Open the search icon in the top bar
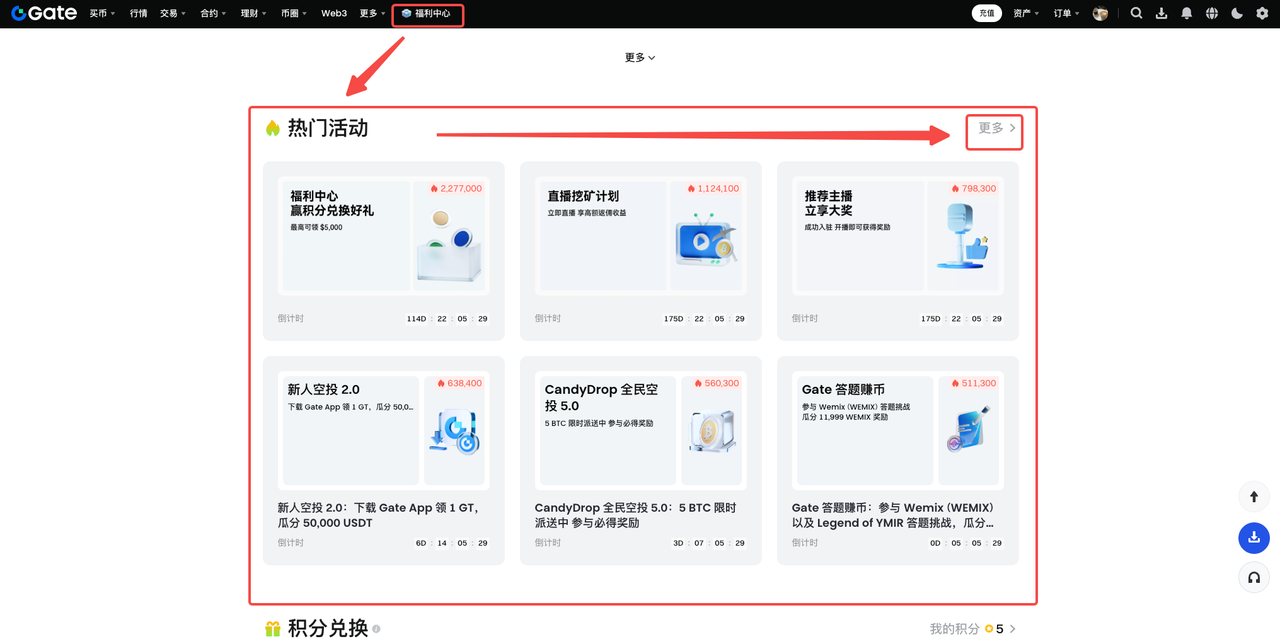Viewport: 1280px width, 644px height. click(x=1136, y=13)
